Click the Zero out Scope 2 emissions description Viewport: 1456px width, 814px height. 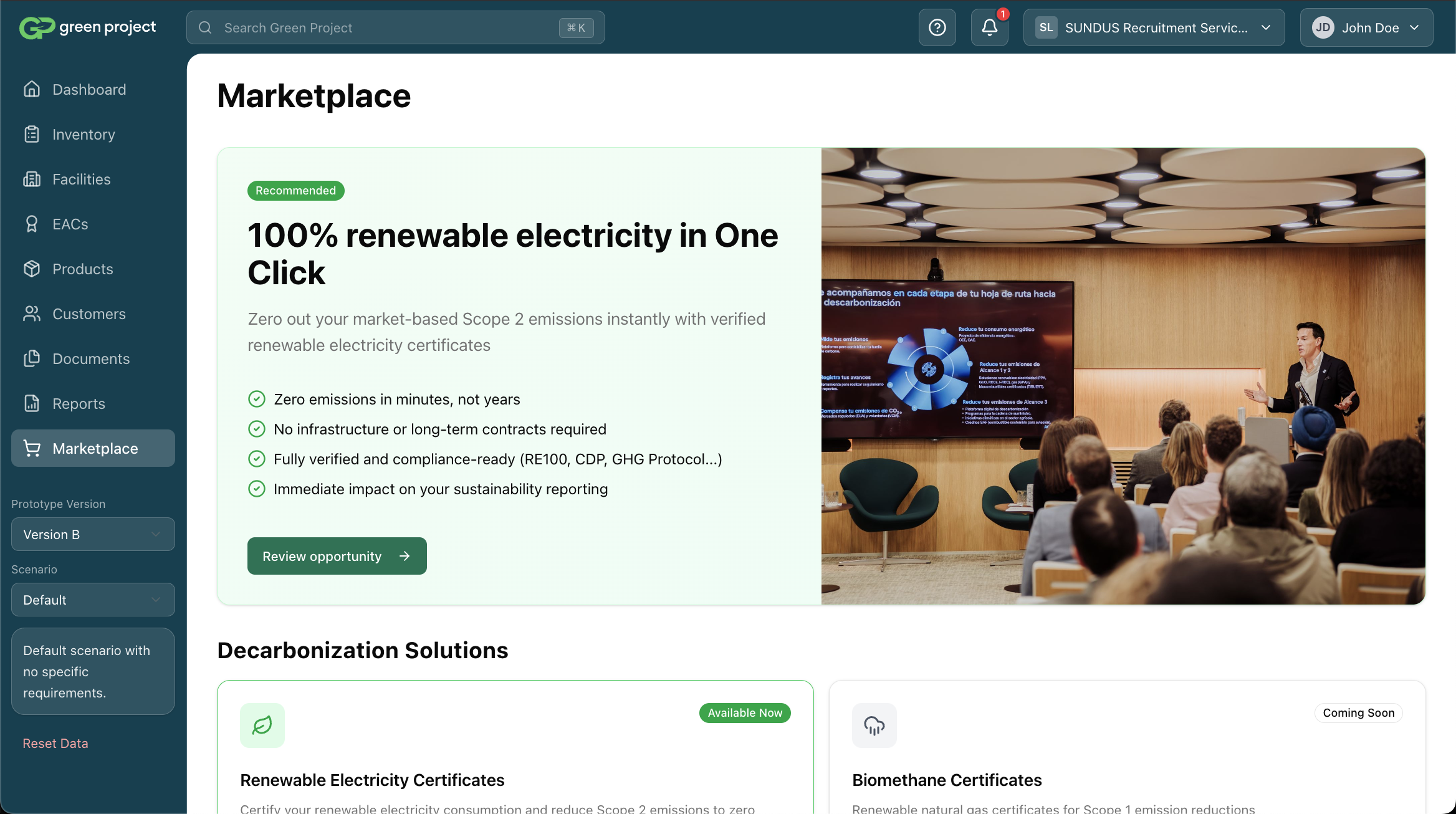[506, 332]
